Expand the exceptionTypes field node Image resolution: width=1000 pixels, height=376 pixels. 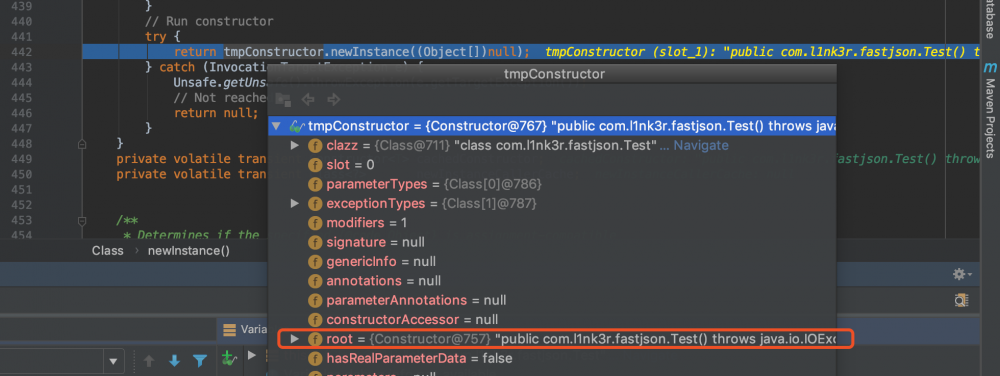(x=295, y=203)
